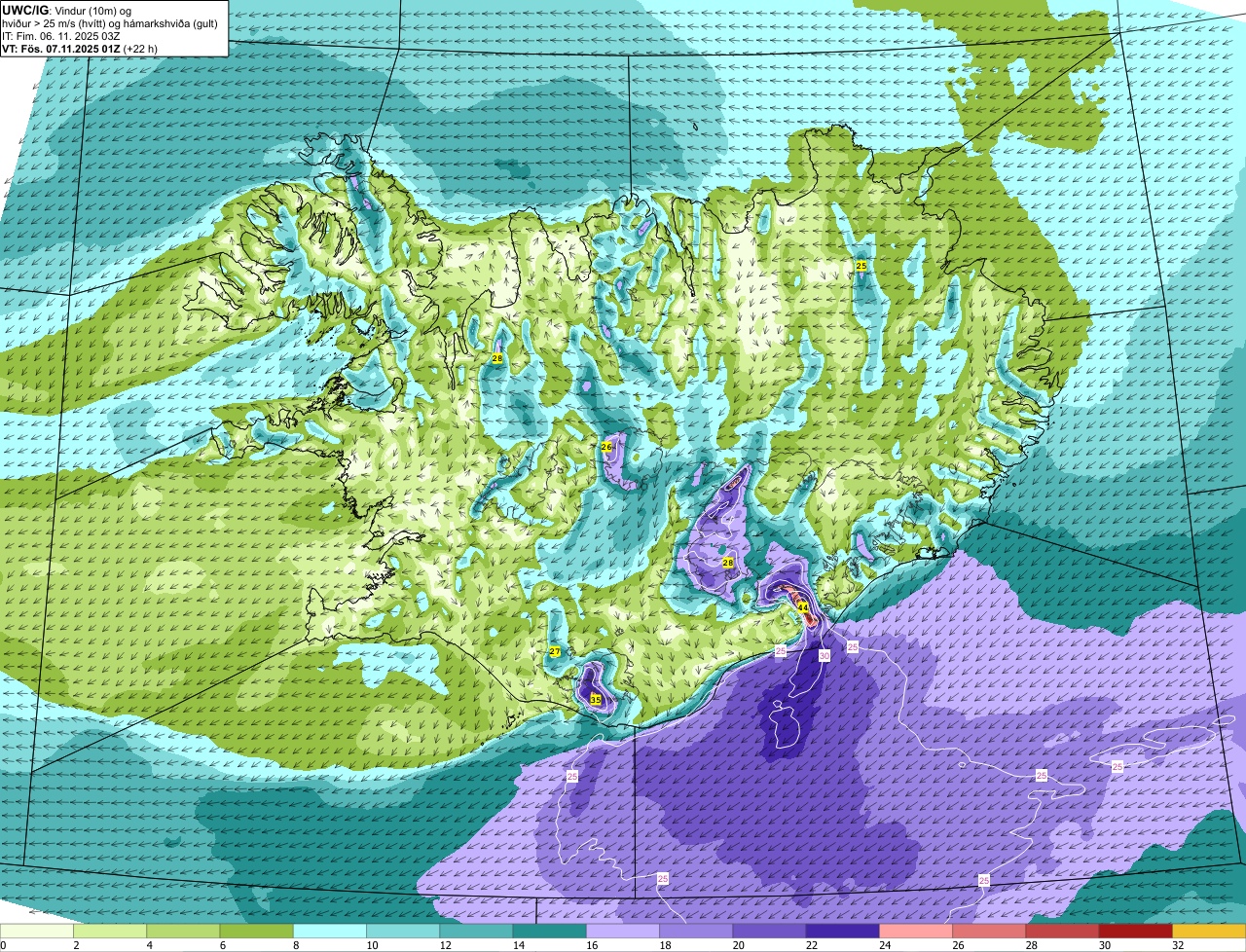Click the above-32 m/s yellow-orange swatch
Image resolution: width=1246 pixels, height=952 pixels.
(x=1209, y=931)
